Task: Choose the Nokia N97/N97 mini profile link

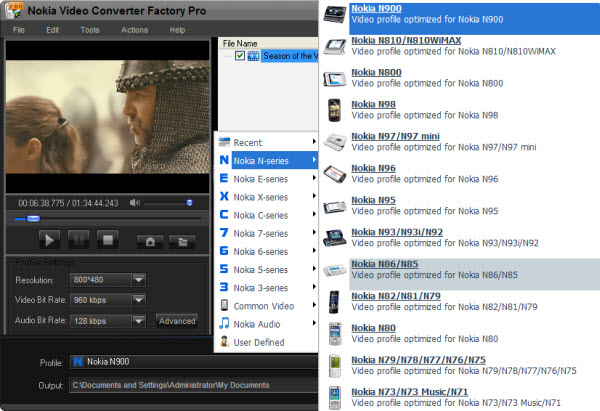Action: (x=395, y=136)
